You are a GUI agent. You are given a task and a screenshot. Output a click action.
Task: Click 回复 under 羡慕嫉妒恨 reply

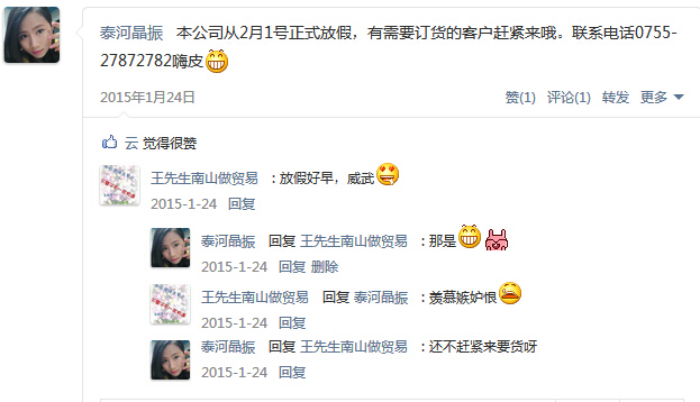click(x=292, y=323)
